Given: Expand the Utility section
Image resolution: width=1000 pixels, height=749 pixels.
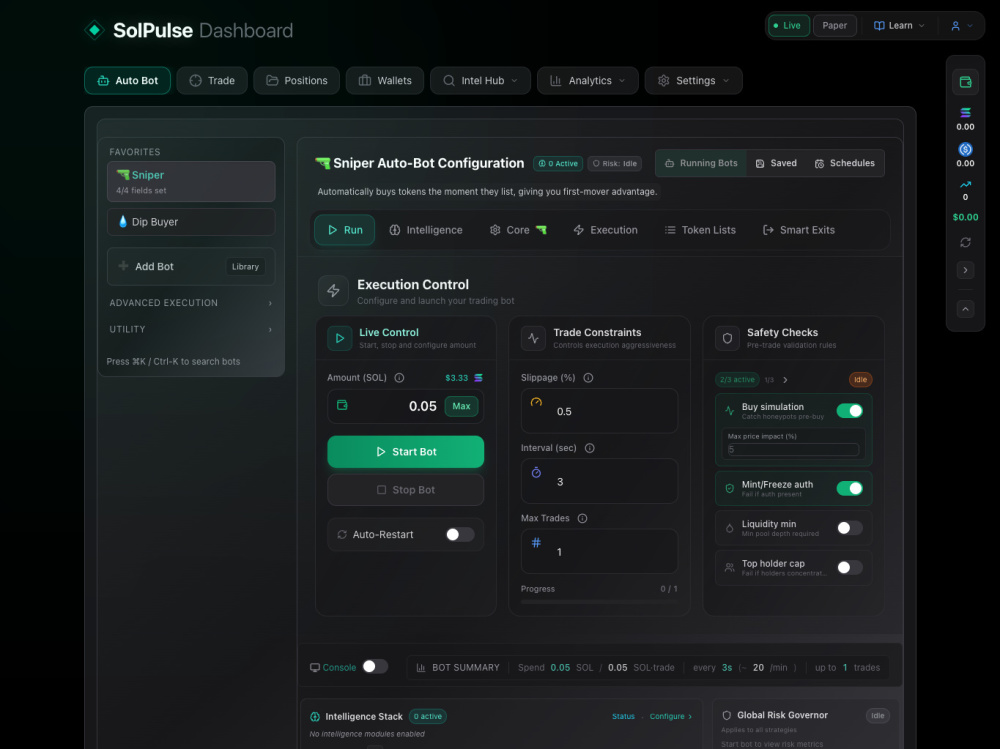Looking at the screenshot, I should [191, 329].
